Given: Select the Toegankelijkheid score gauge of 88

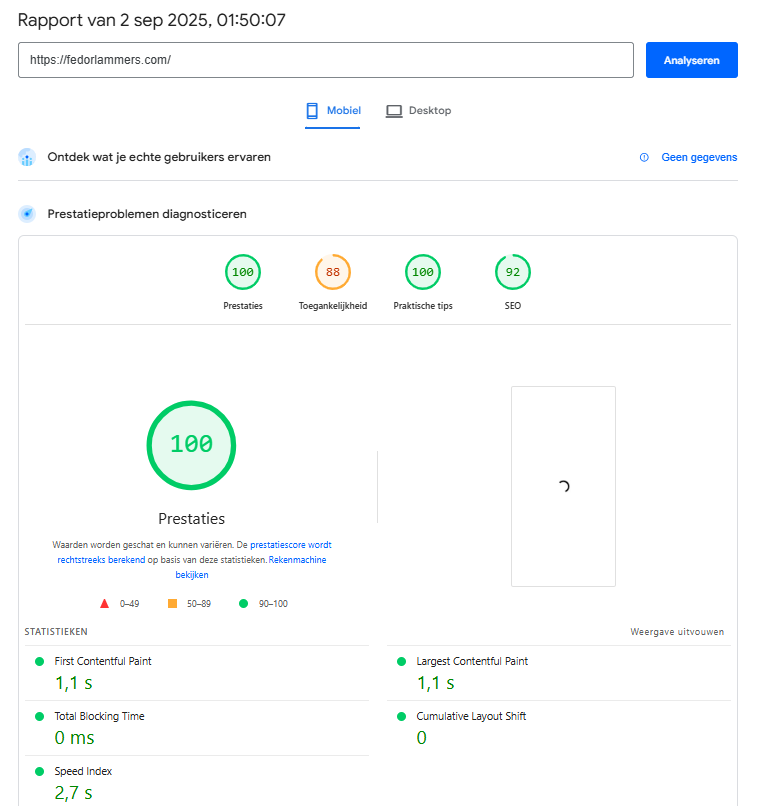Looking at the screenshot, I should (333, 272).
